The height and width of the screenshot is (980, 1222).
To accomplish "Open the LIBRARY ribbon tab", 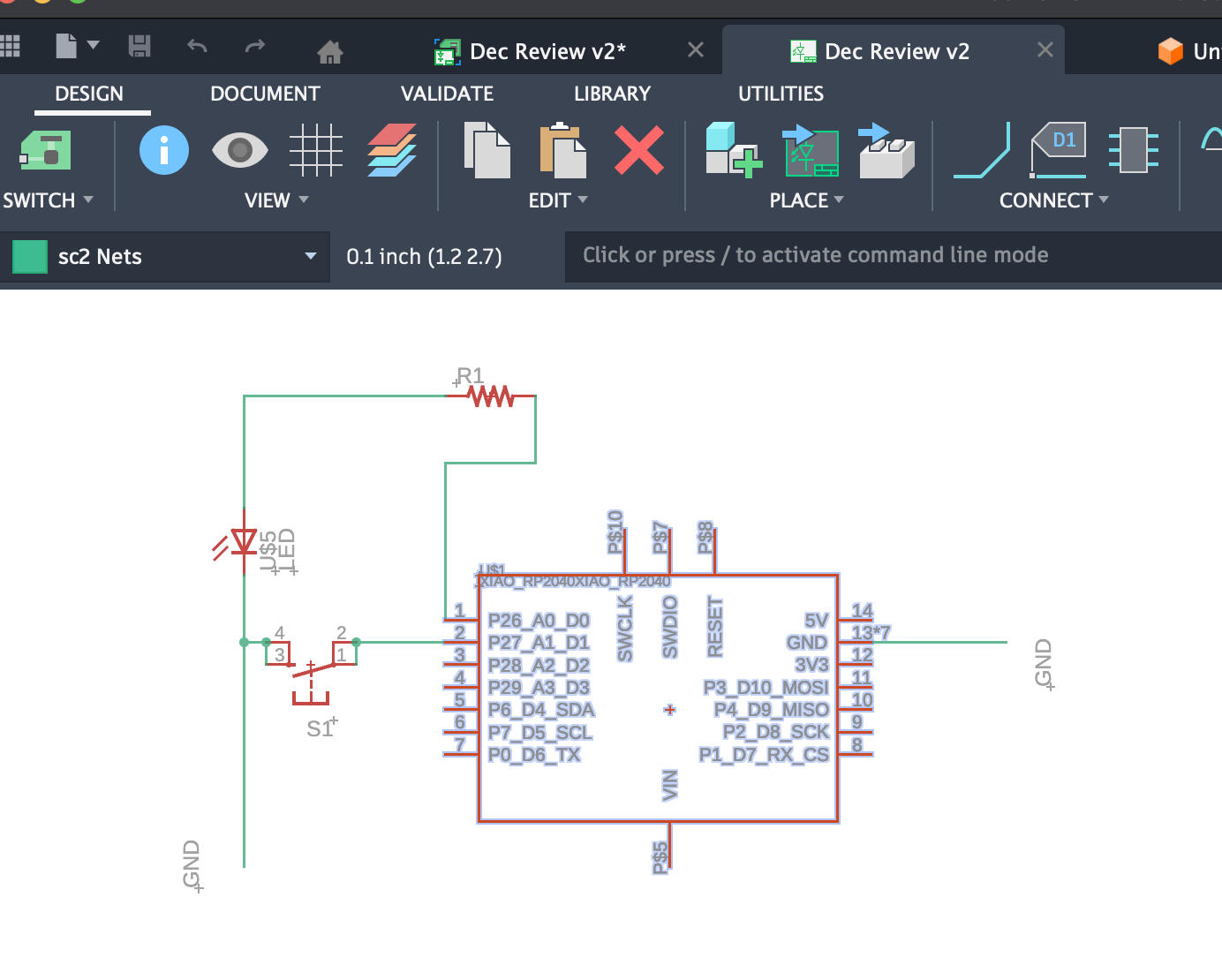I will coord(612,94).
